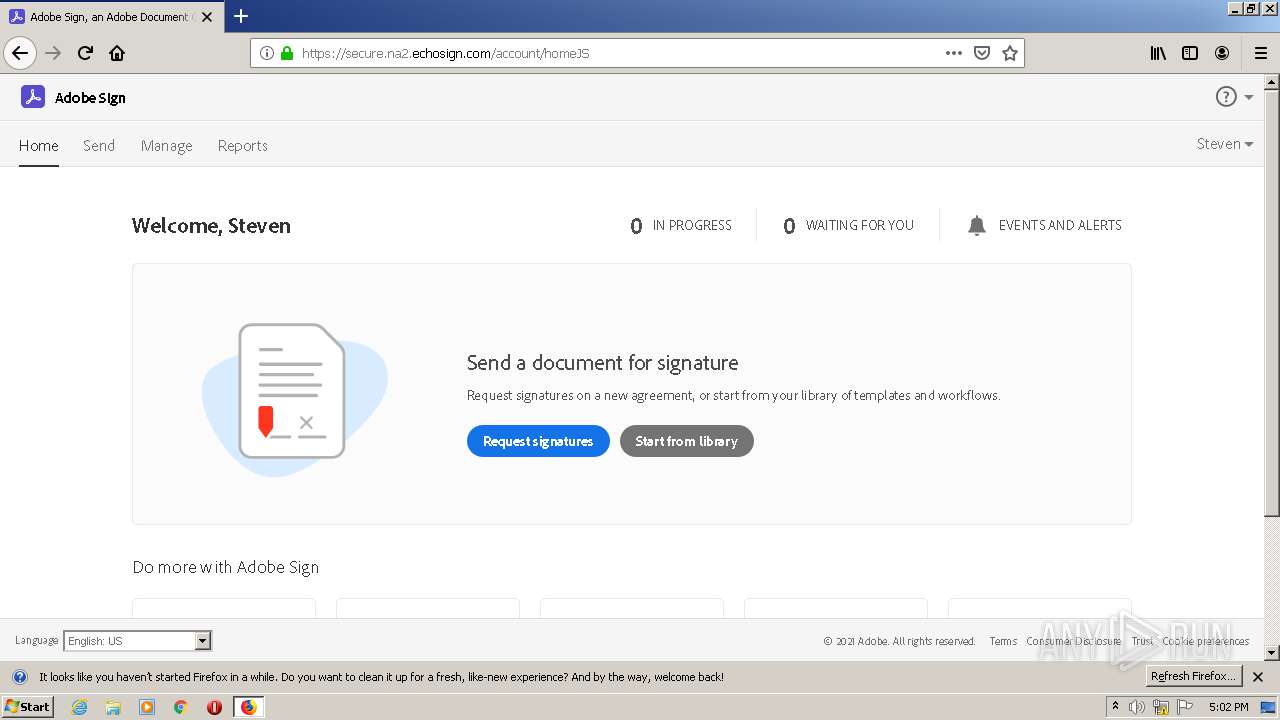The width and height of the screenshot is (1280, 720).
Task: Click the Welcome, Steven heading
Action: click(211, 226)
